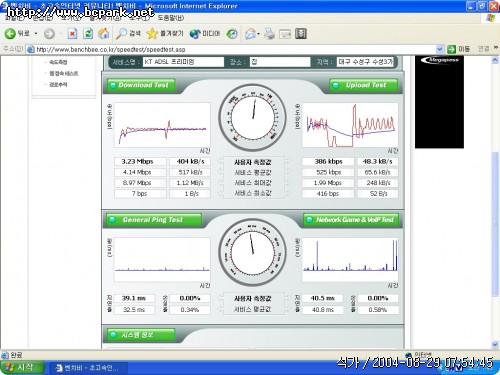Run the Network Game & VoIP Test
The width and height of the screenshot is (500, 375).
pyautogui.click(x=351, y=220)
